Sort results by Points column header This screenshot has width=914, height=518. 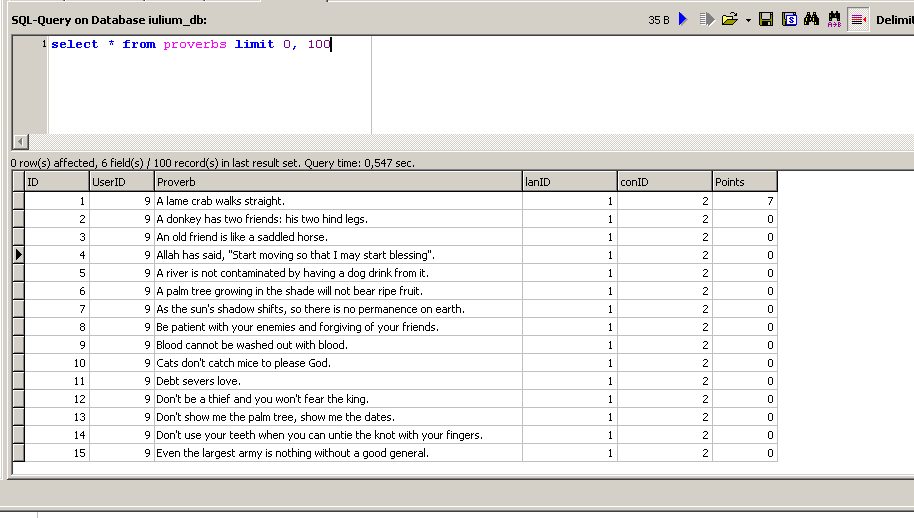coord(744,182)
